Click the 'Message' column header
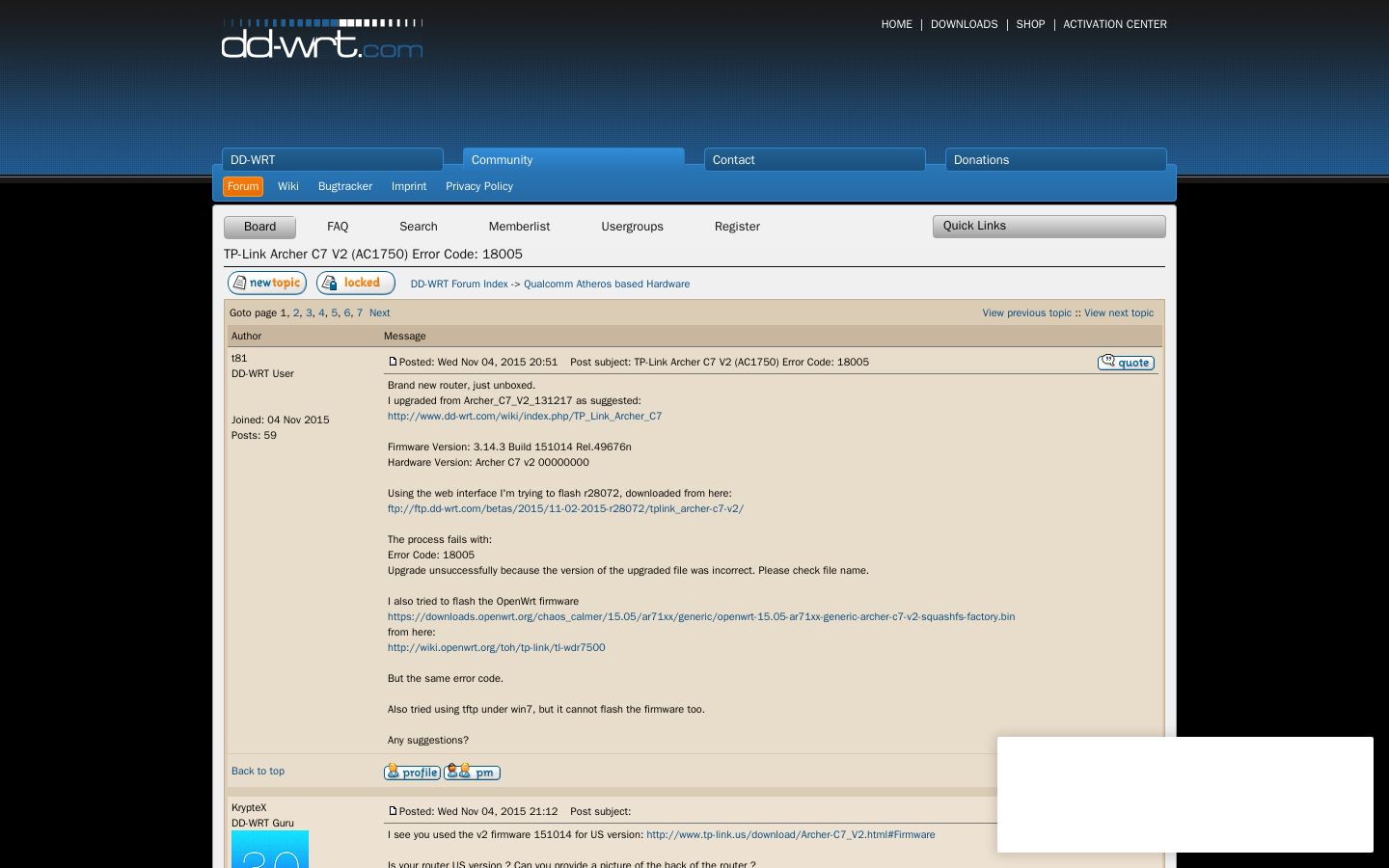1389x868 pixels. [405, 336]
